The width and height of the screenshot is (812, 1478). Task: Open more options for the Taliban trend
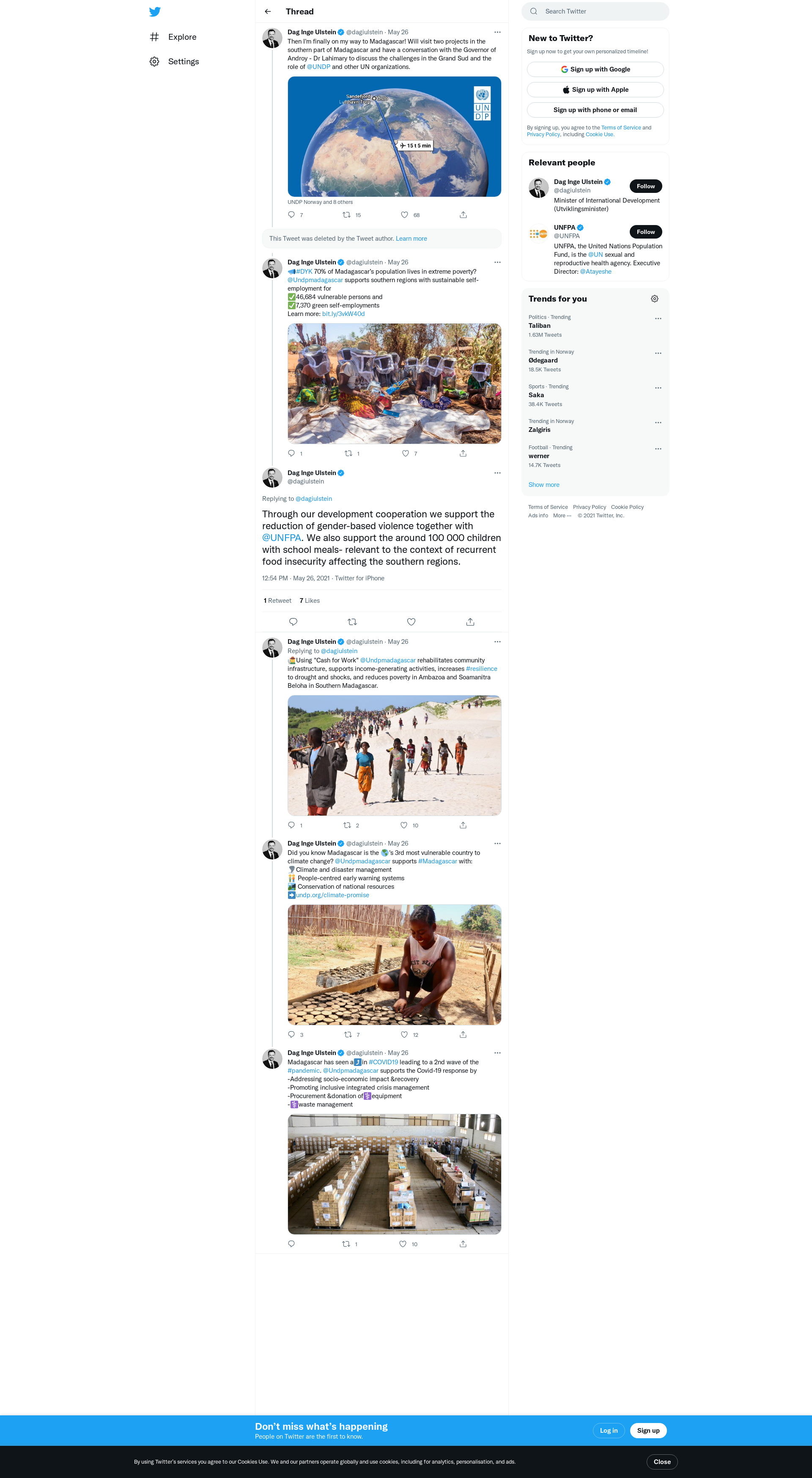[658, 319]
